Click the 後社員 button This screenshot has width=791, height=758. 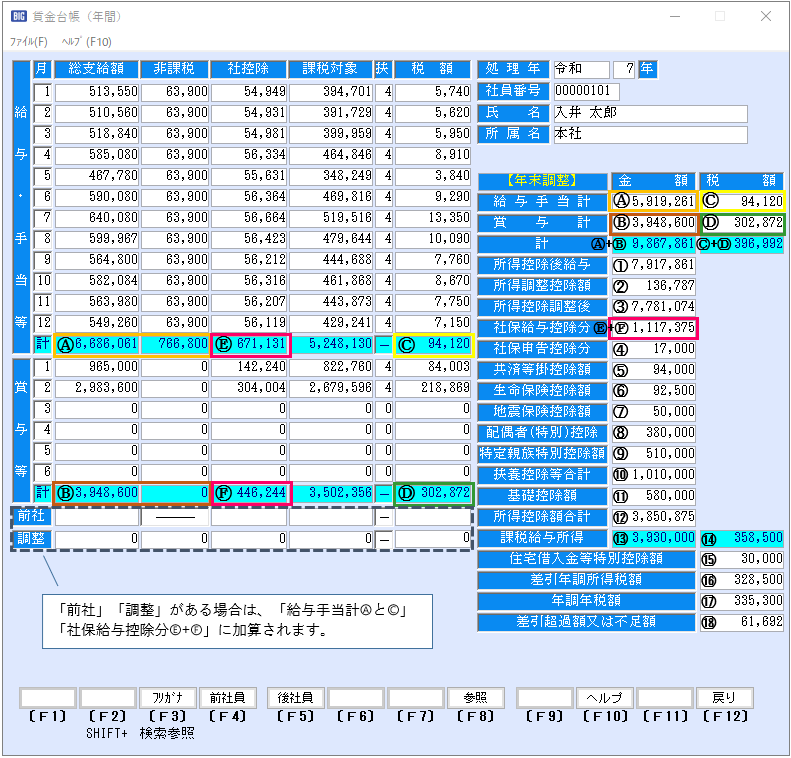tap(296, 698)
